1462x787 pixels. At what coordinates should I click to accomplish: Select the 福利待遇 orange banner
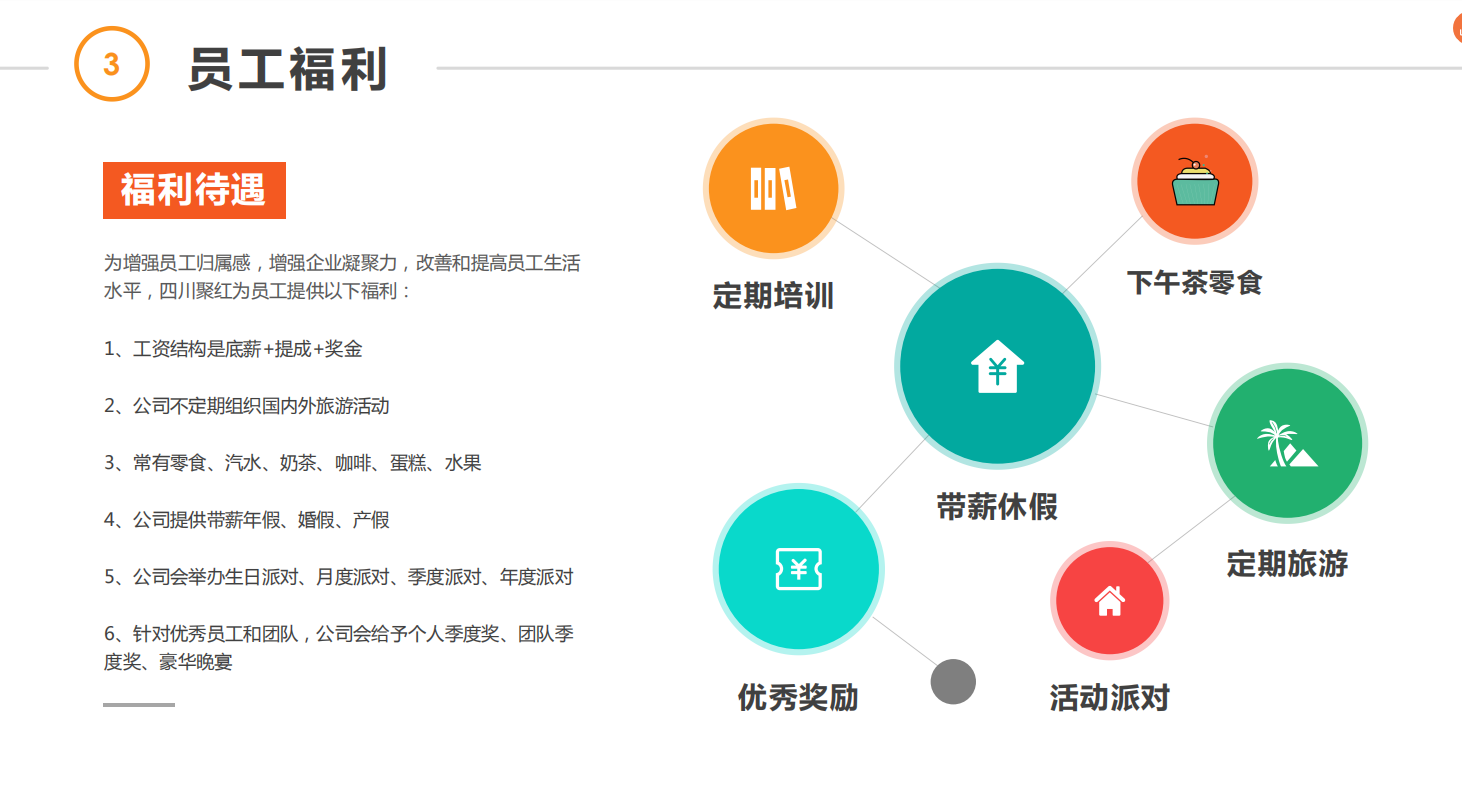coord(194,190)
